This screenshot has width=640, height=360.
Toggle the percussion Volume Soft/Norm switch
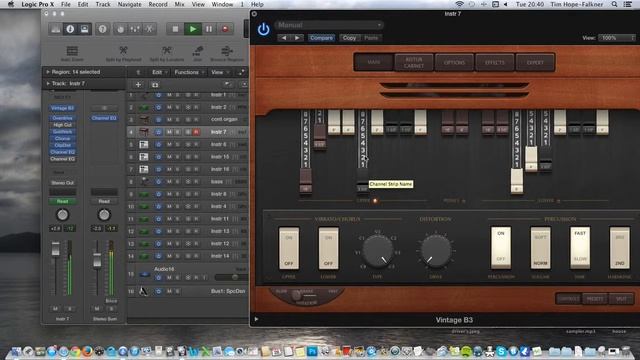coord(540,247)
